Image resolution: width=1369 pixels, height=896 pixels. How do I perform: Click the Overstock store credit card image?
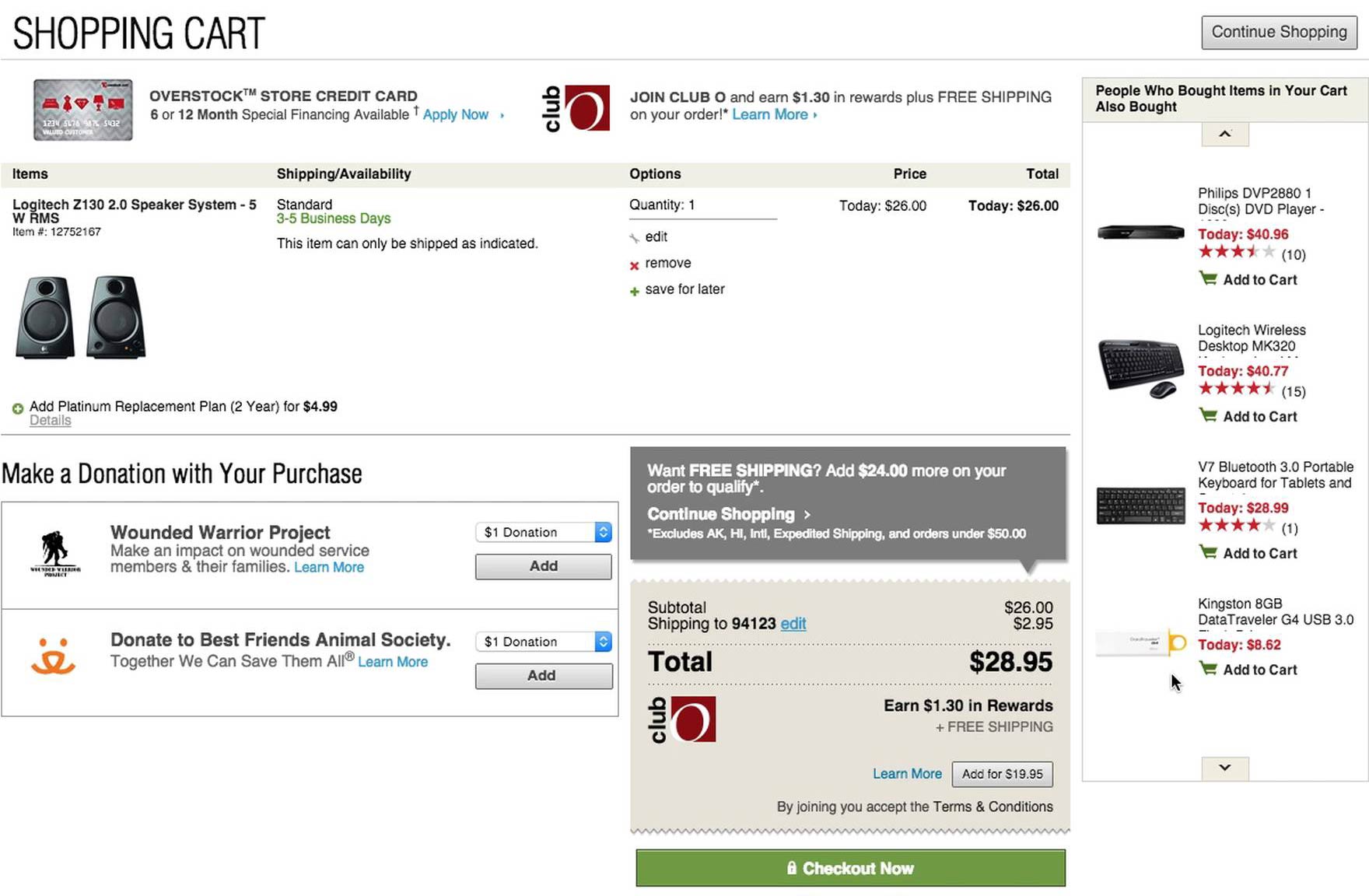82,110
